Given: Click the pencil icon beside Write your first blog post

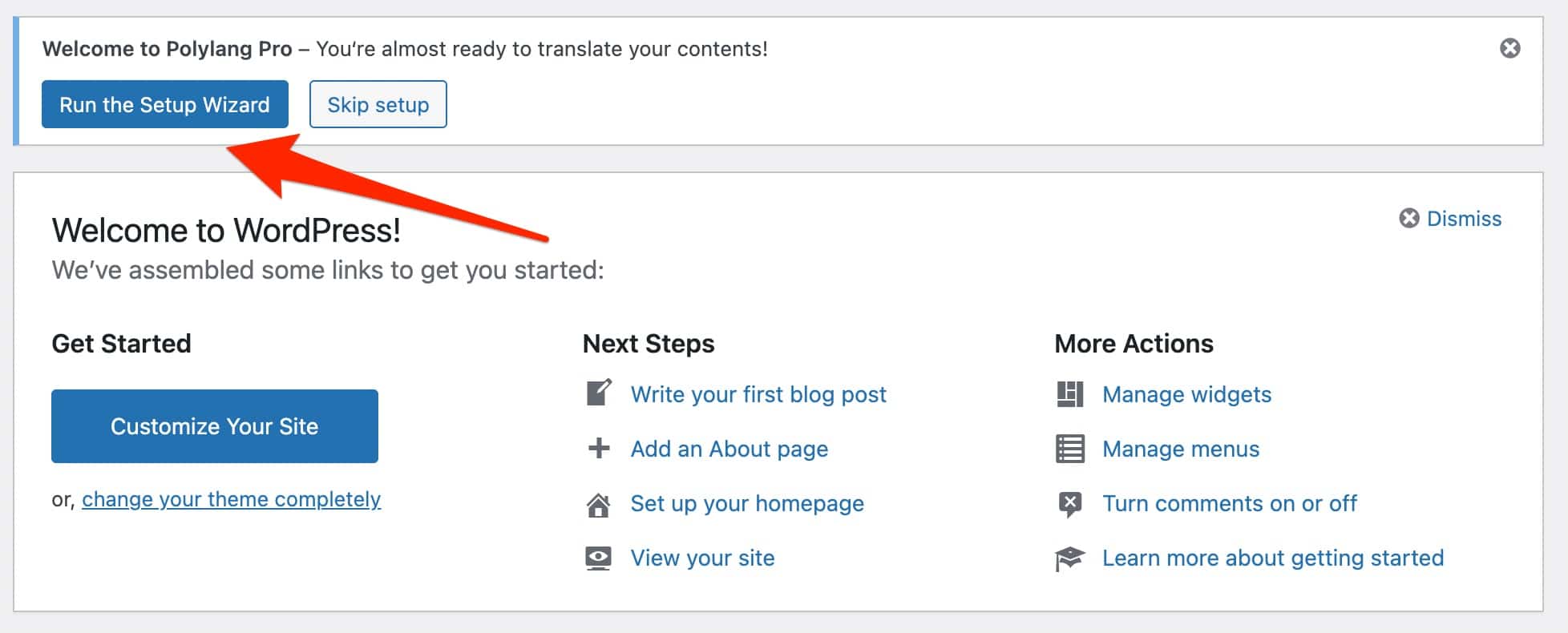Looking at the screenshot, I should pyautogui.click(x=598, y=393).
